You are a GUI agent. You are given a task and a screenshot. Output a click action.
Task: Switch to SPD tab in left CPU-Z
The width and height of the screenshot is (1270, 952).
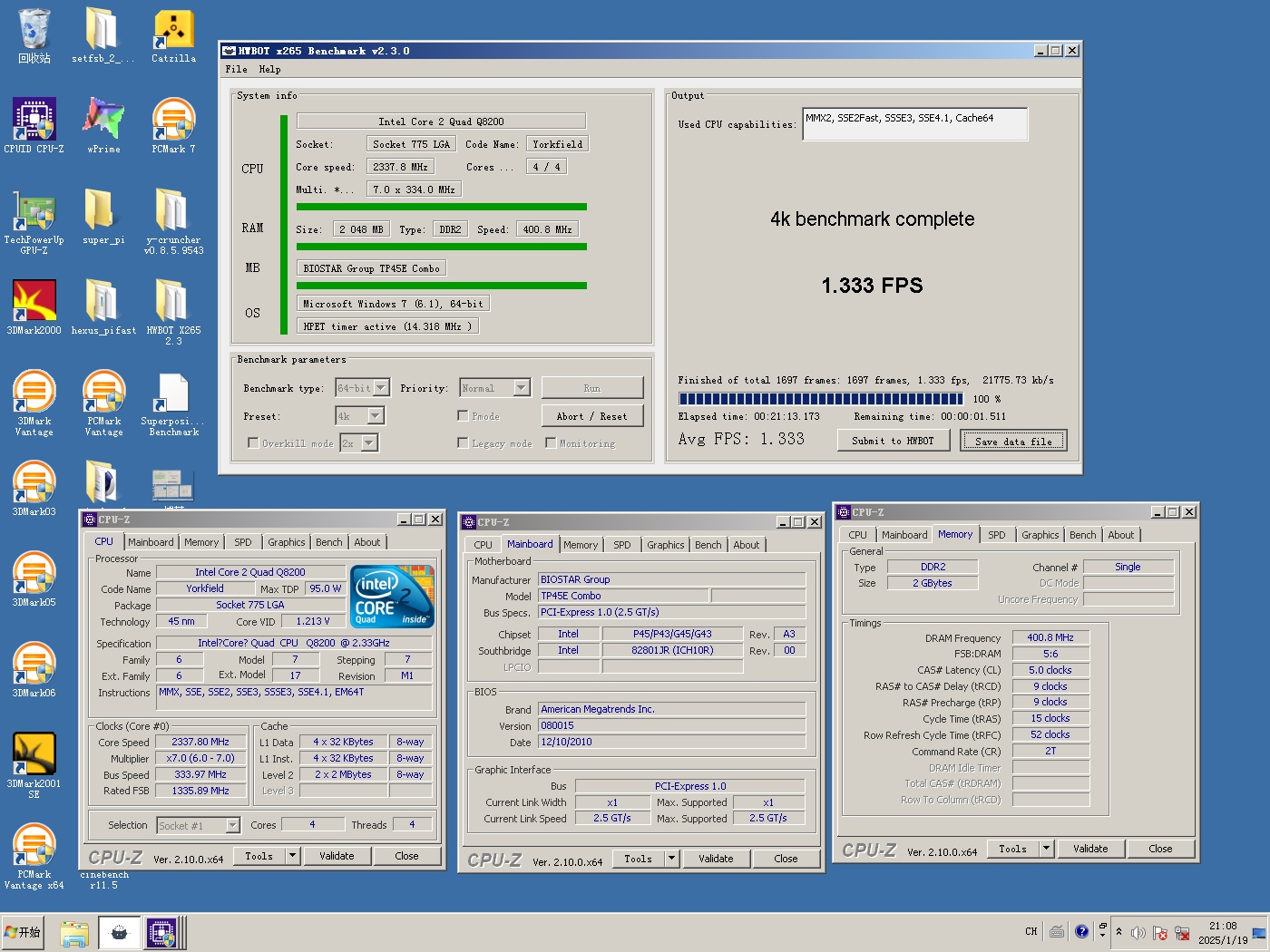pos(243,542)
